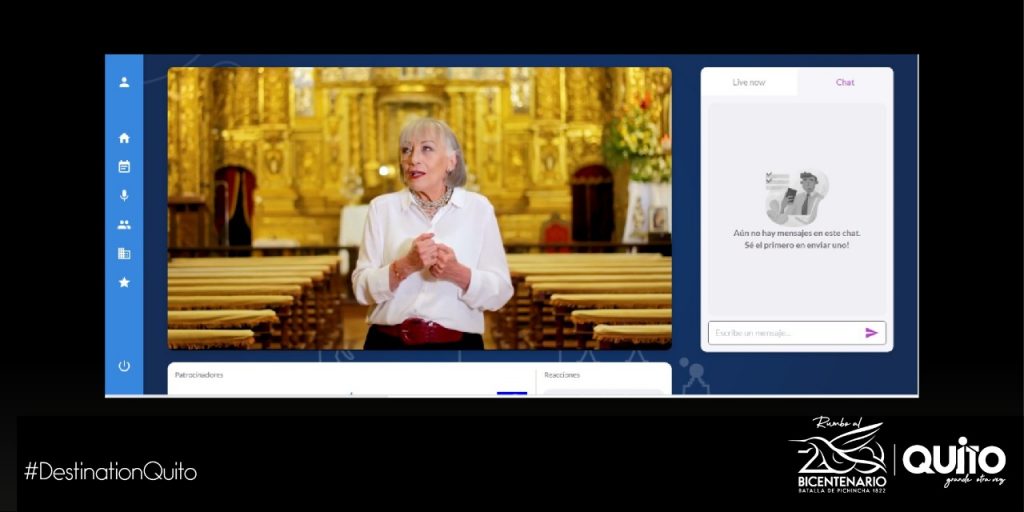The width and height of the screenshot is (1024, 512).
Task: Click the blue sponsor button in Patrocinadores
Action: point(511,392)
